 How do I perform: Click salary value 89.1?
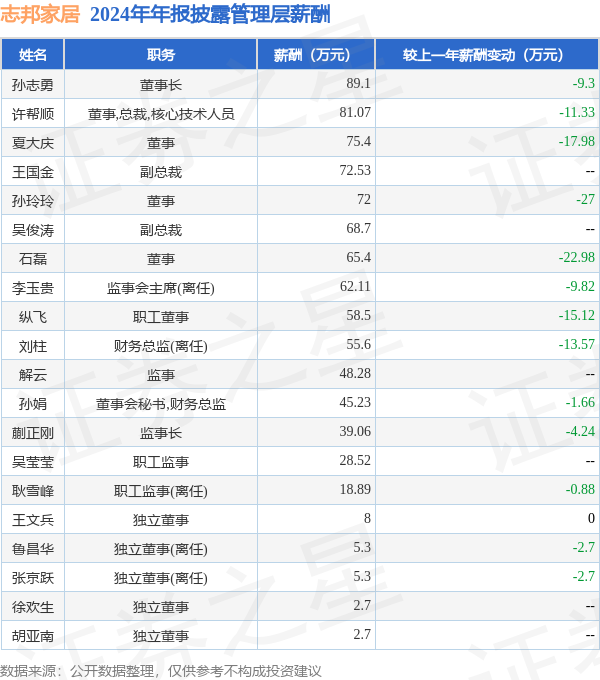click(x=359, y=83)
